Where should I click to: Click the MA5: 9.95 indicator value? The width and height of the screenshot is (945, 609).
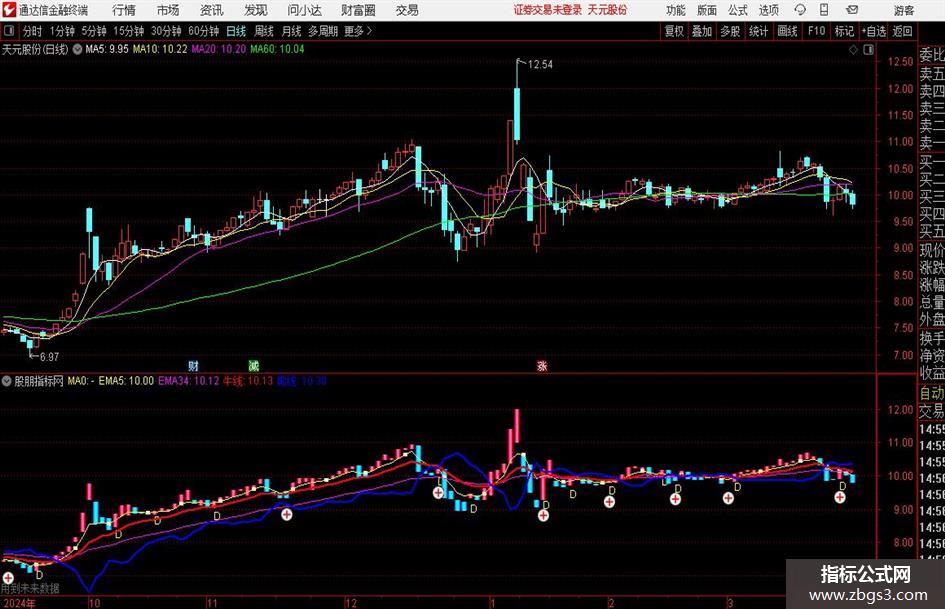tap(107, 49)
